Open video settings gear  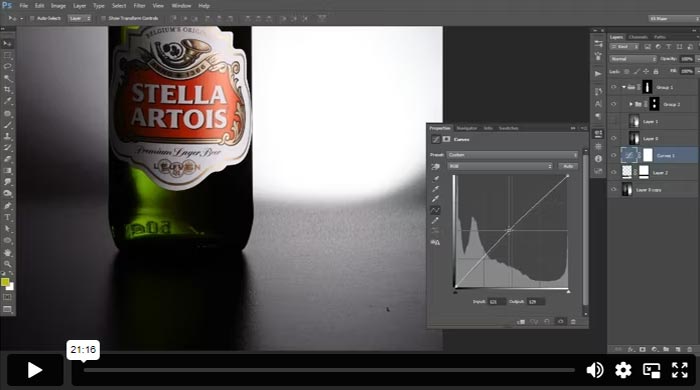coord(623,370)
